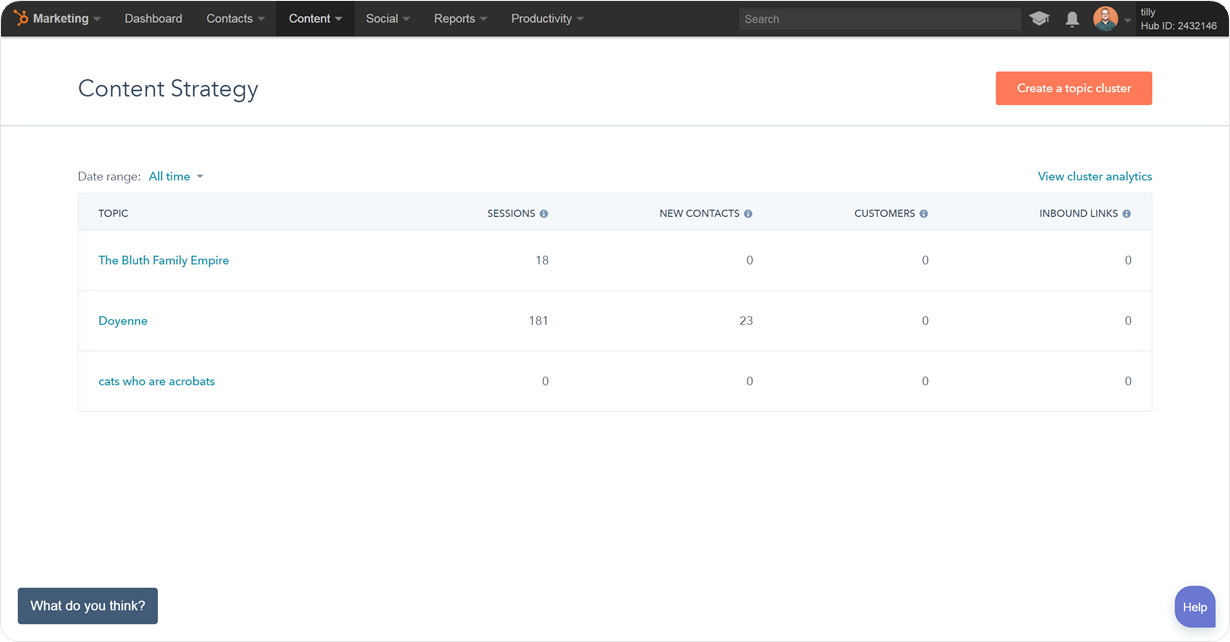Open View cluster analytics link
1230x642 pixels.
tap(1095, 177)
